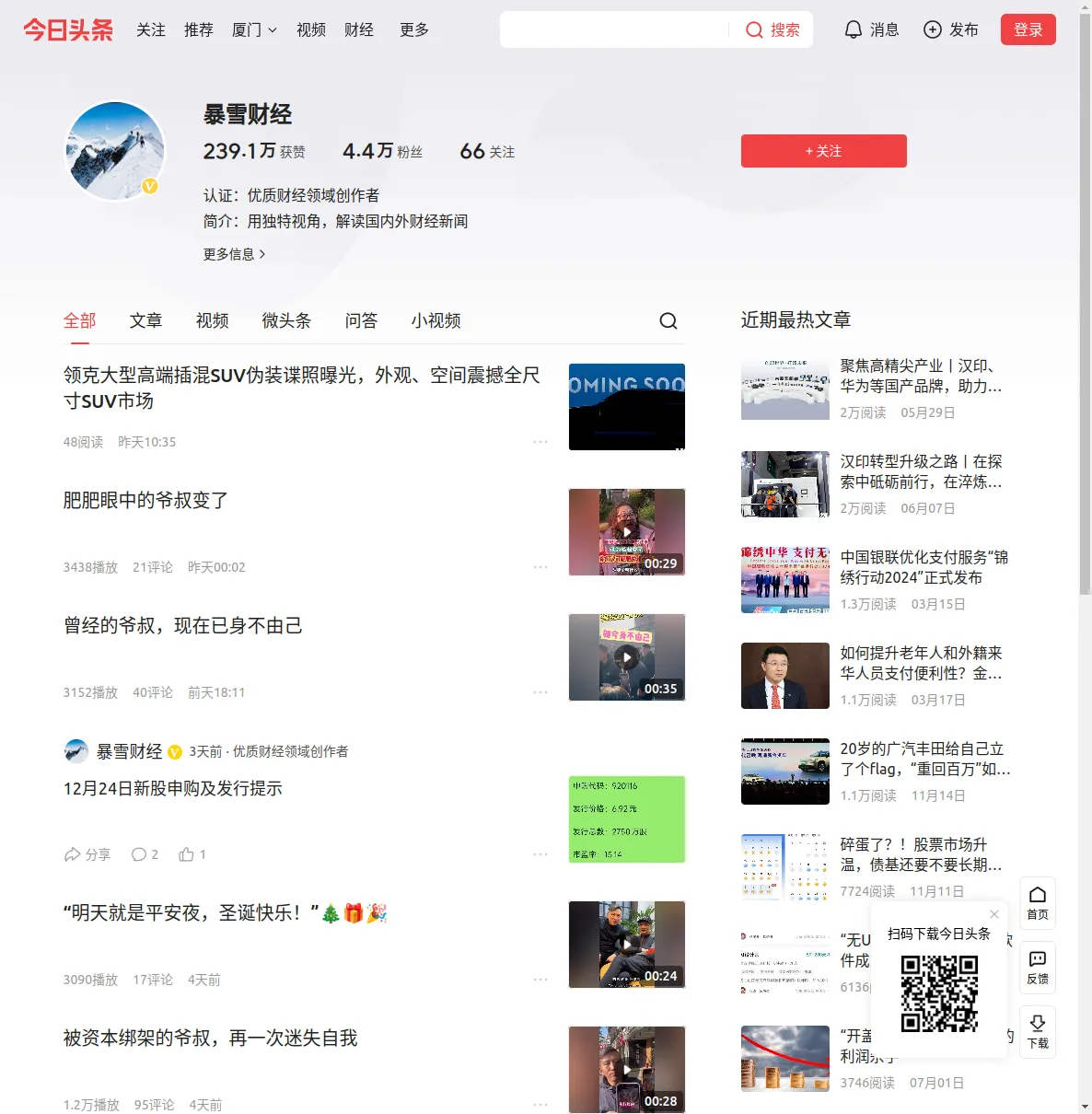The width and height of the screenshot is (1092, 1114).
Task: Click the red 登录 button
Action: click(x=1028, y=29)
